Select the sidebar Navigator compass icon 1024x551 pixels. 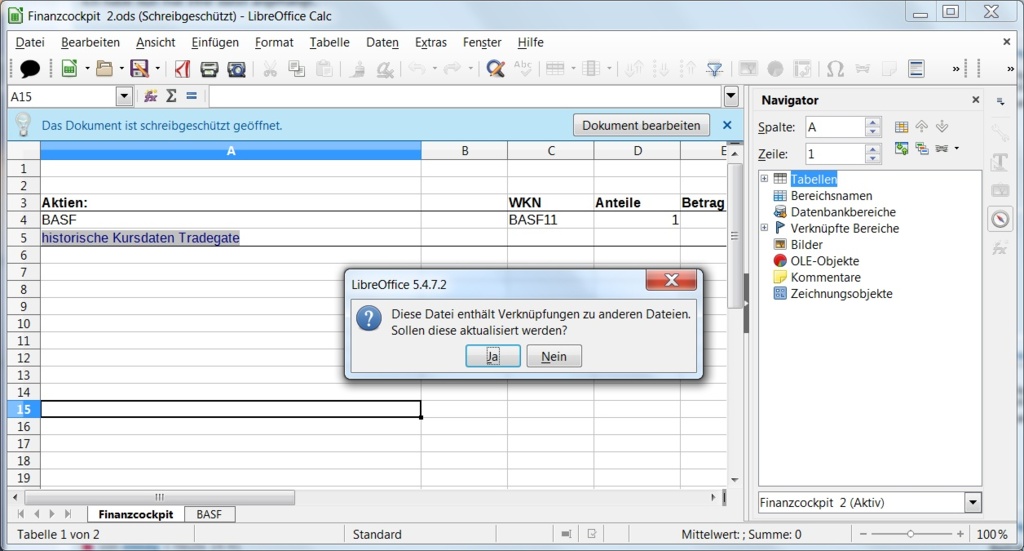pos(1000,219)
